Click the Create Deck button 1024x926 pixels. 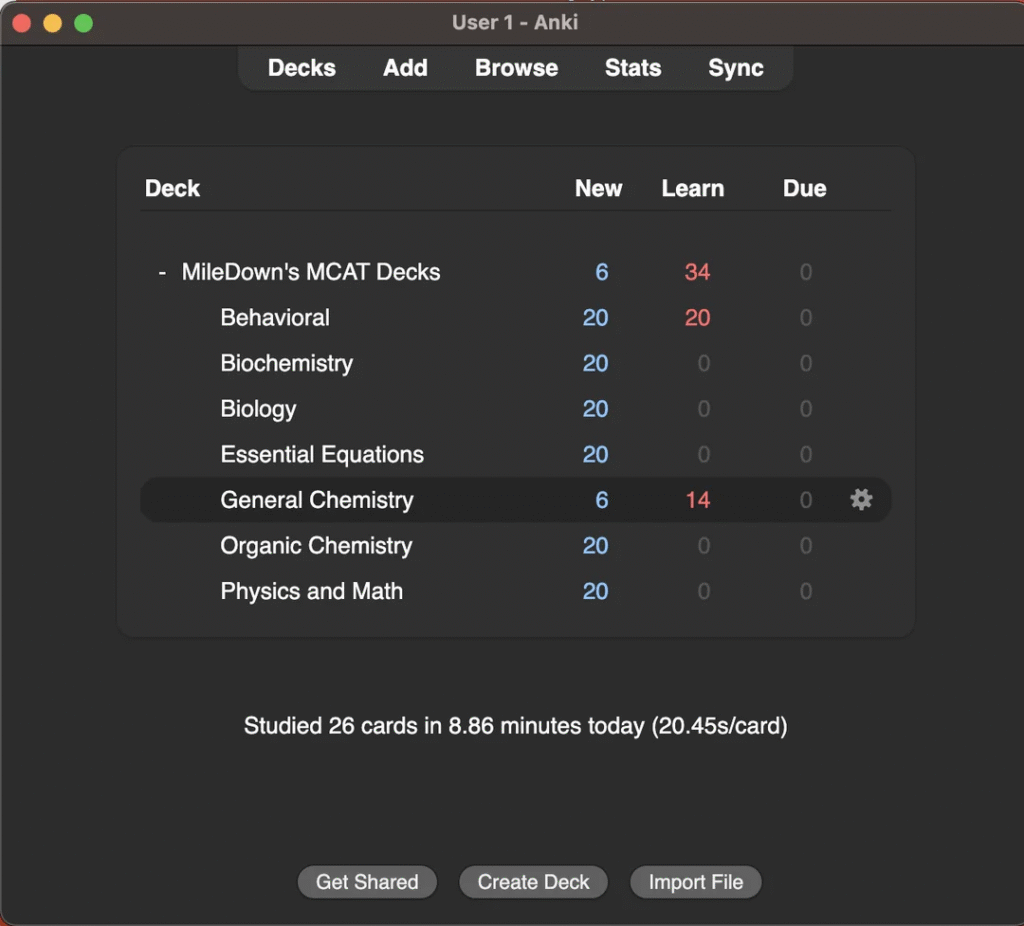[x=533, y=882]
